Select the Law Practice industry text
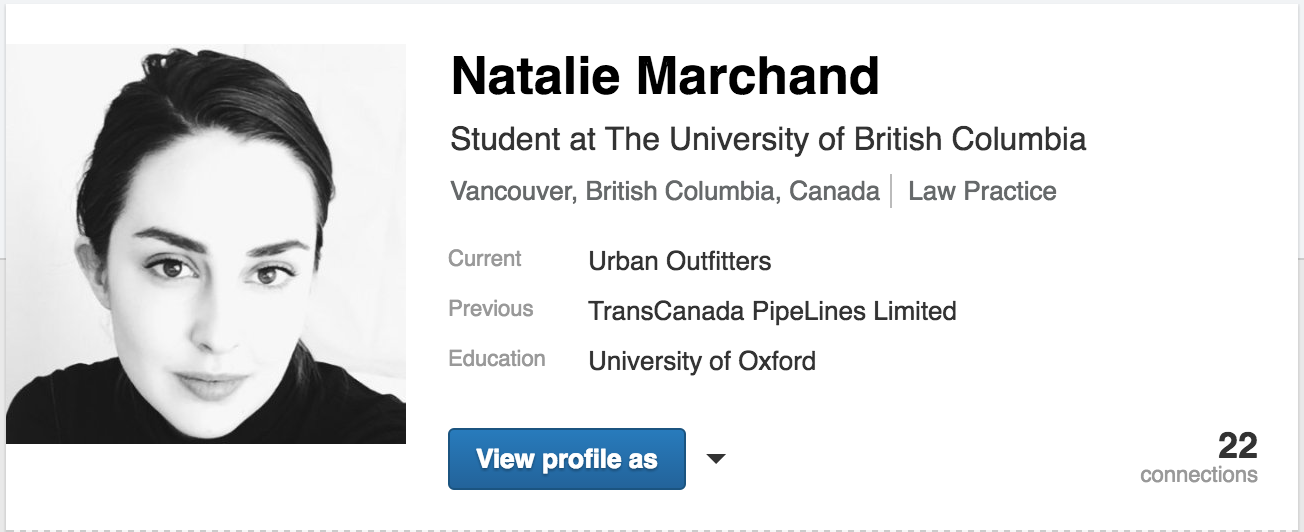 tap(982, 191)
